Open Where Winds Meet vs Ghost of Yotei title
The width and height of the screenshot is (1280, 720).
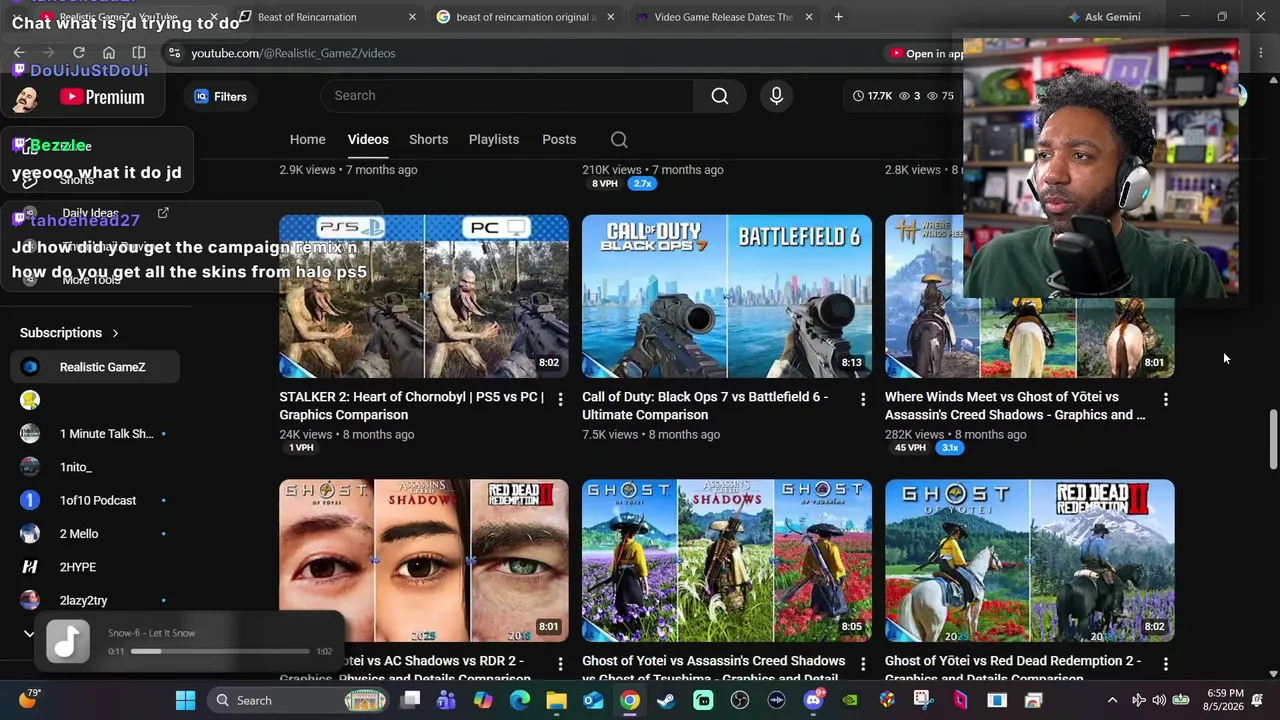tap(1015, 406)
